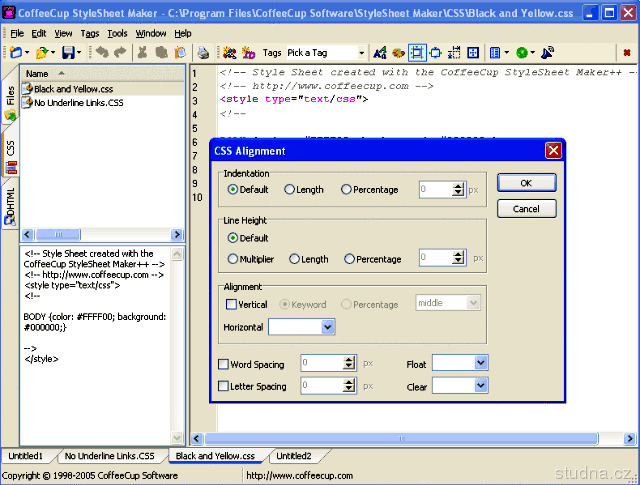Click the green globe toolbar icon

522,52
